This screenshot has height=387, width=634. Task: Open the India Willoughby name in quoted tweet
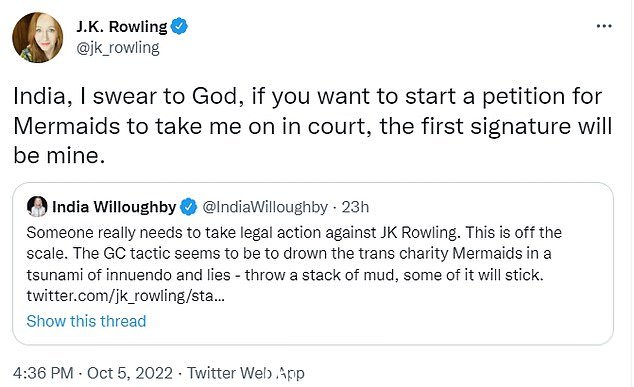coord(114,207)
